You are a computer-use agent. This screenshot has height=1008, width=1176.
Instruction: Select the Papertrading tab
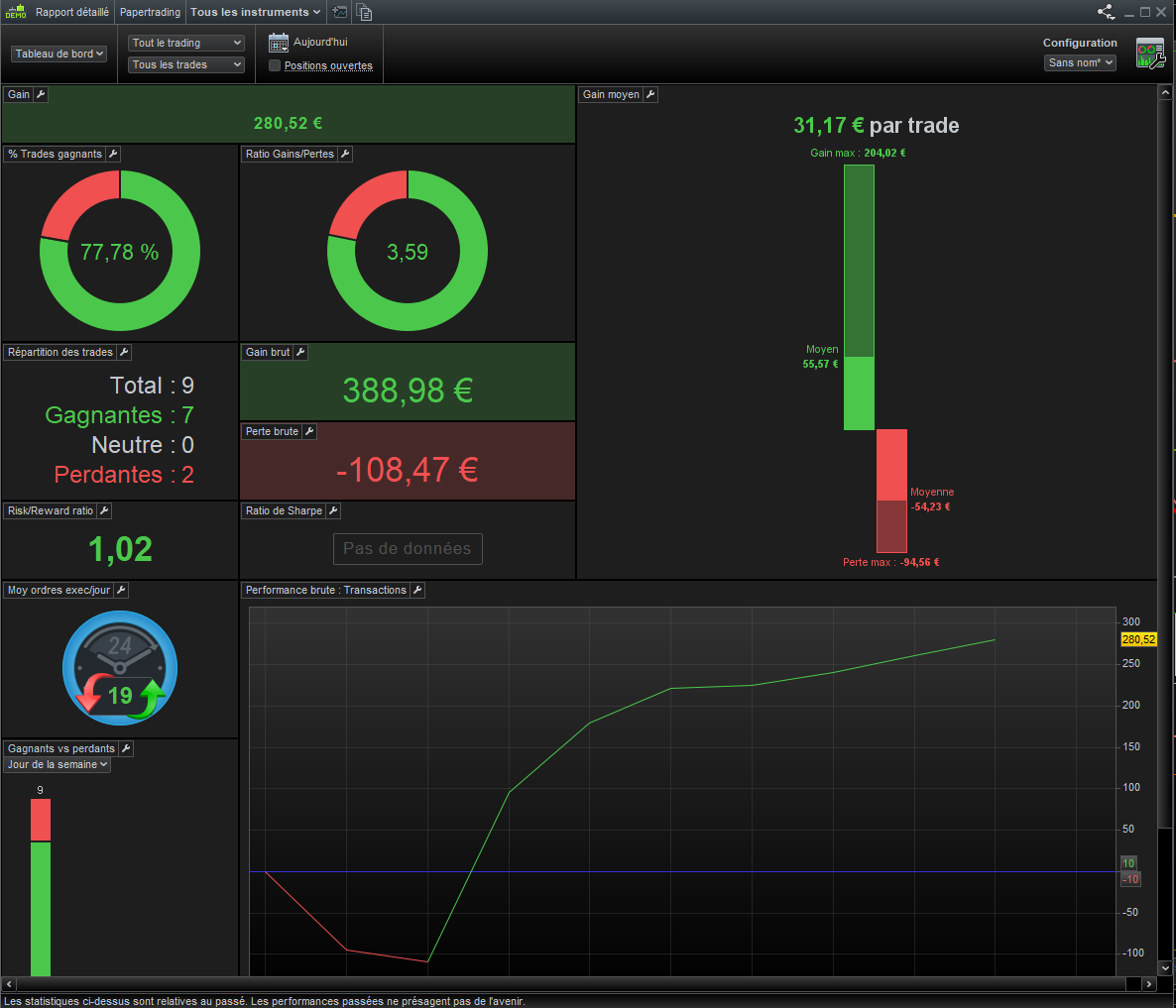coord(150,12)
